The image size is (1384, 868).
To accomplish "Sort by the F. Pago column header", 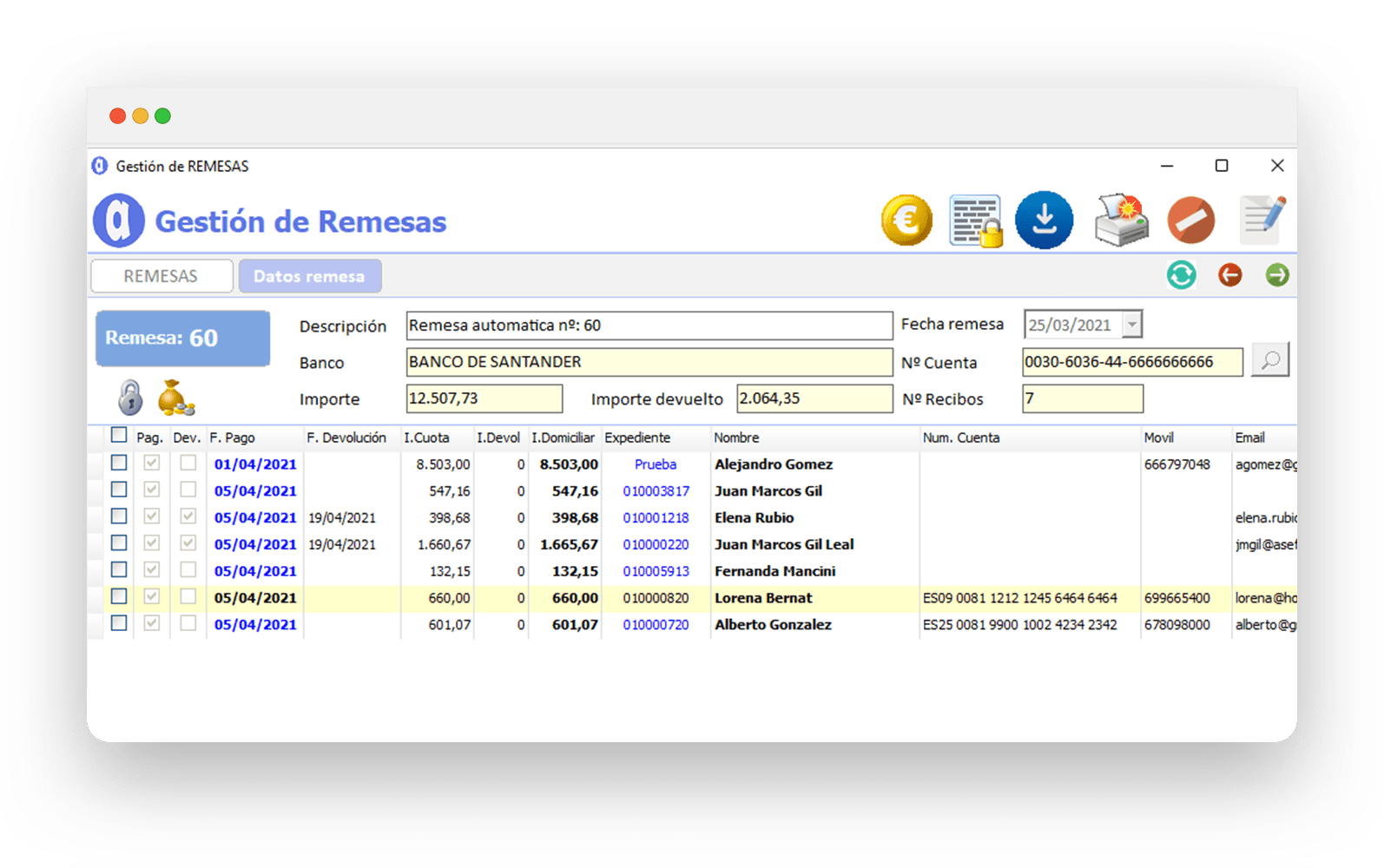I will coord(233,437).
